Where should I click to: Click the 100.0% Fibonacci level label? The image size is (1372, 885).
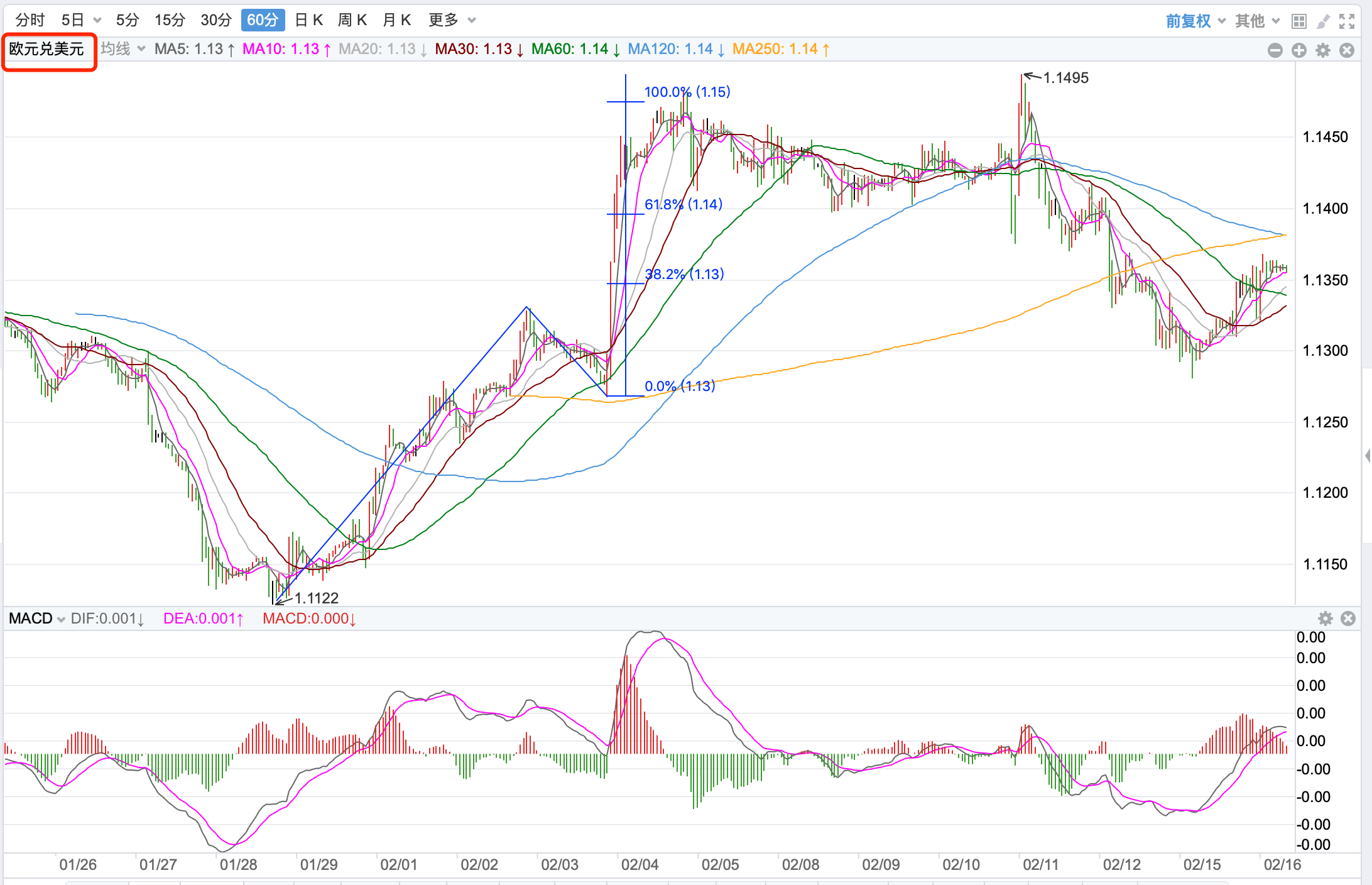(x=687, y=92)
